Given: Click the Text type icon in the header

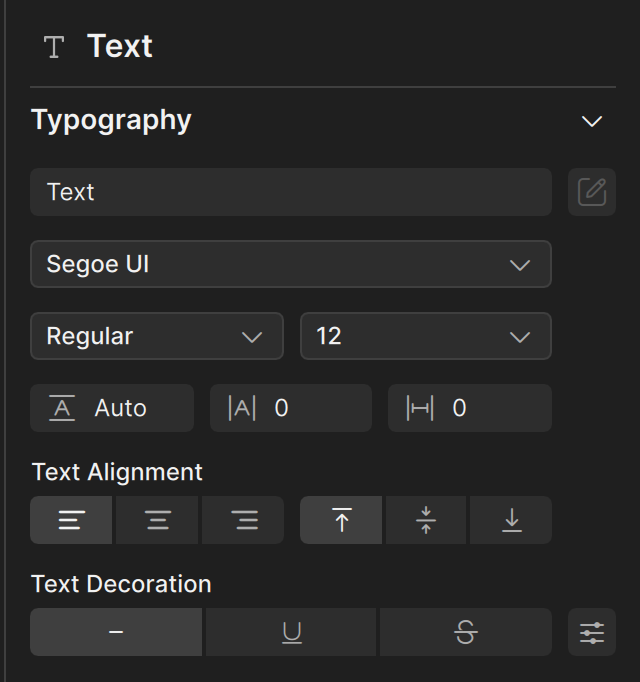Looking at the screenshot, I should click(x=54, y=47).
